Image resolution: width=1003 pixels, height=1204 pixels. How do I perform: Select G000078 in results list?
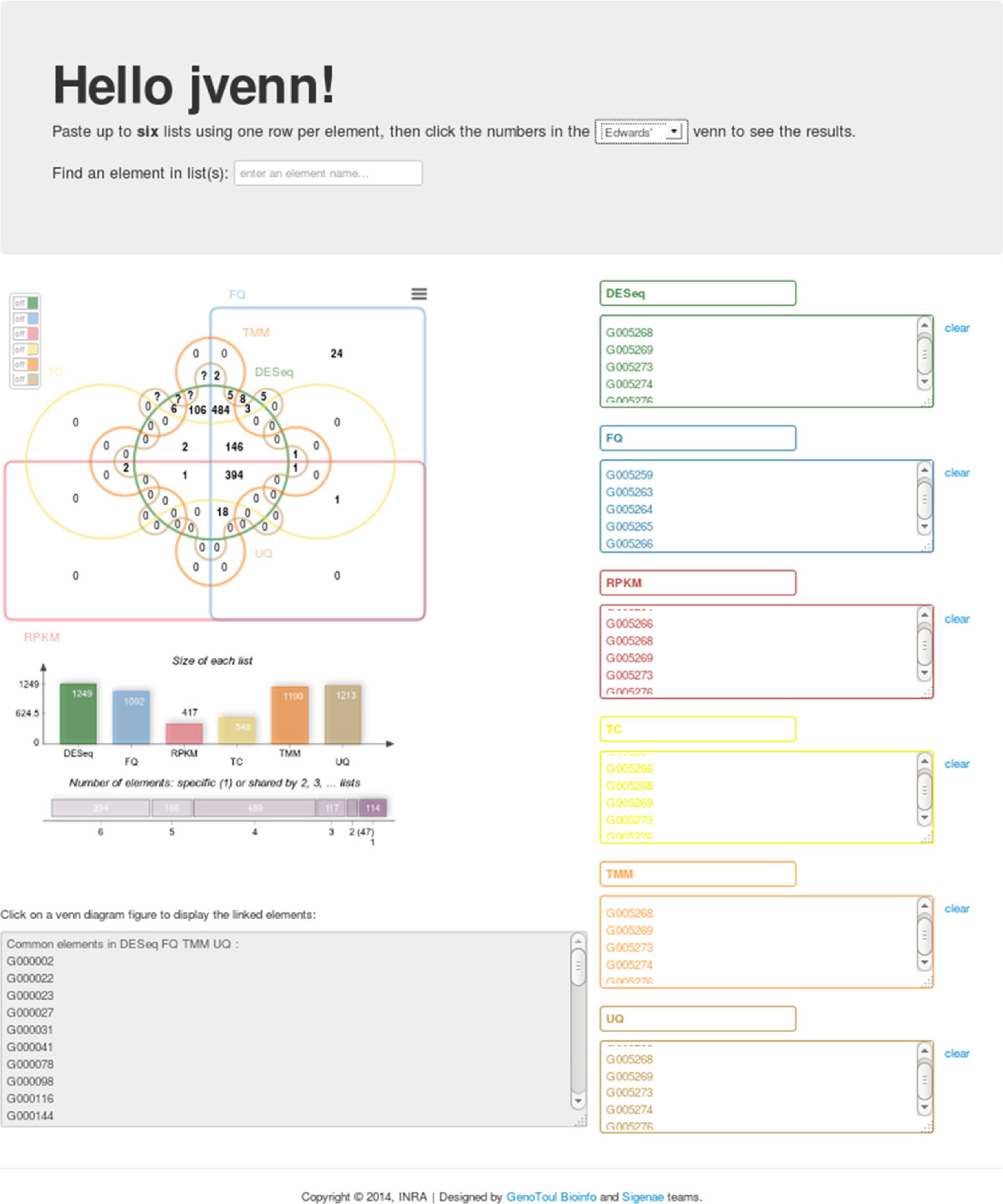coord(30,1064)
